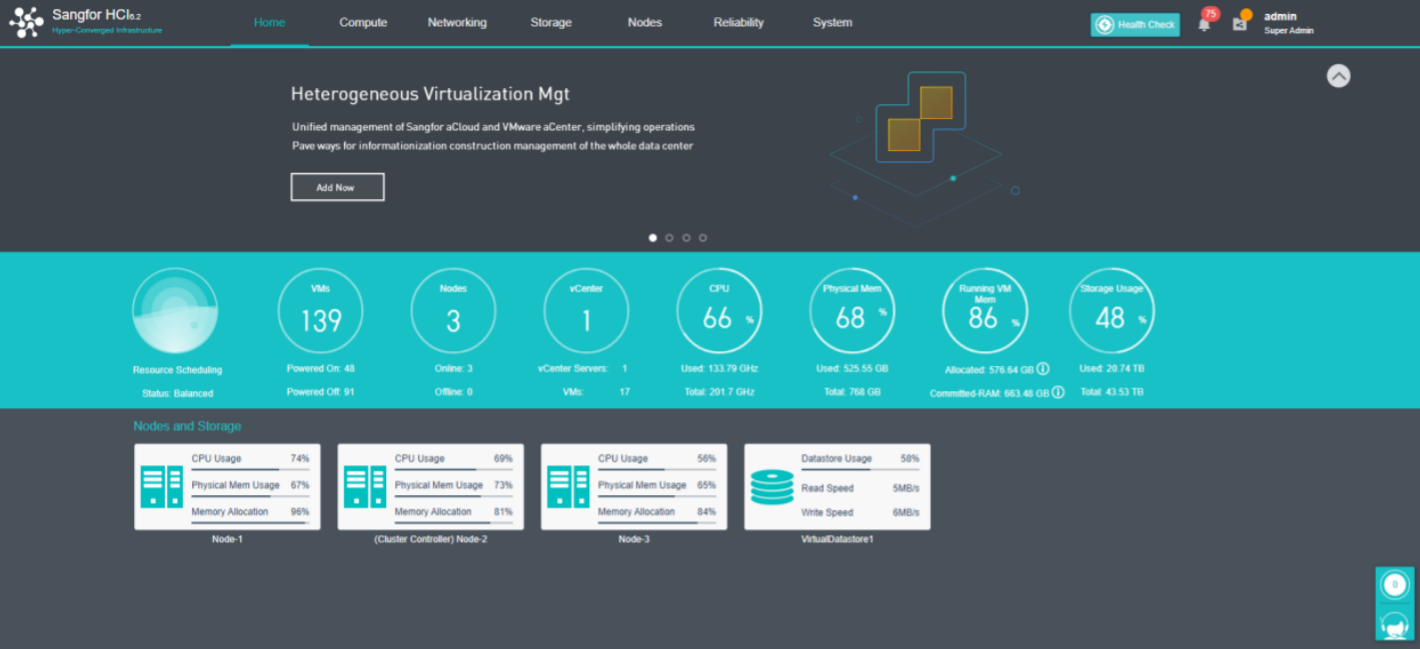Select the second banner carousel dot
The height and width of the screenshot is (649, 1420).
pyautogui.click(x=669, y=238)
